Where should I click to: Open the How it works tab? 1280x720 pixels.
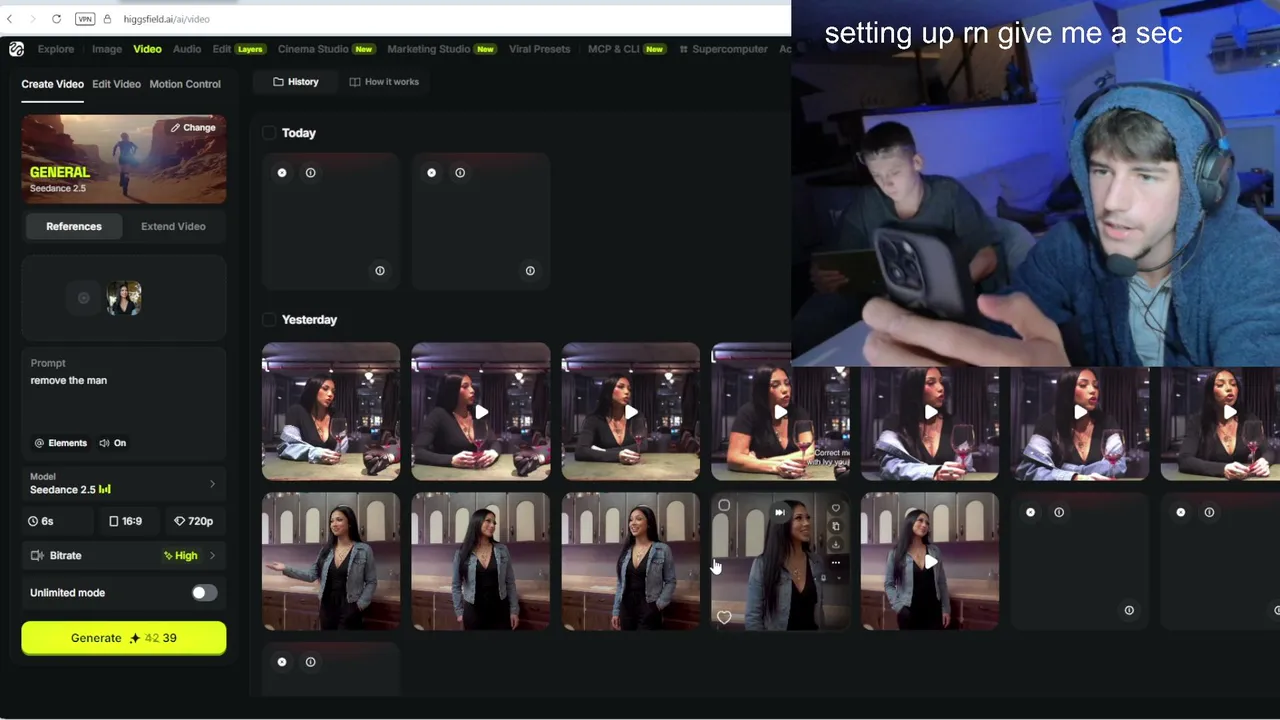coord(384,82)
